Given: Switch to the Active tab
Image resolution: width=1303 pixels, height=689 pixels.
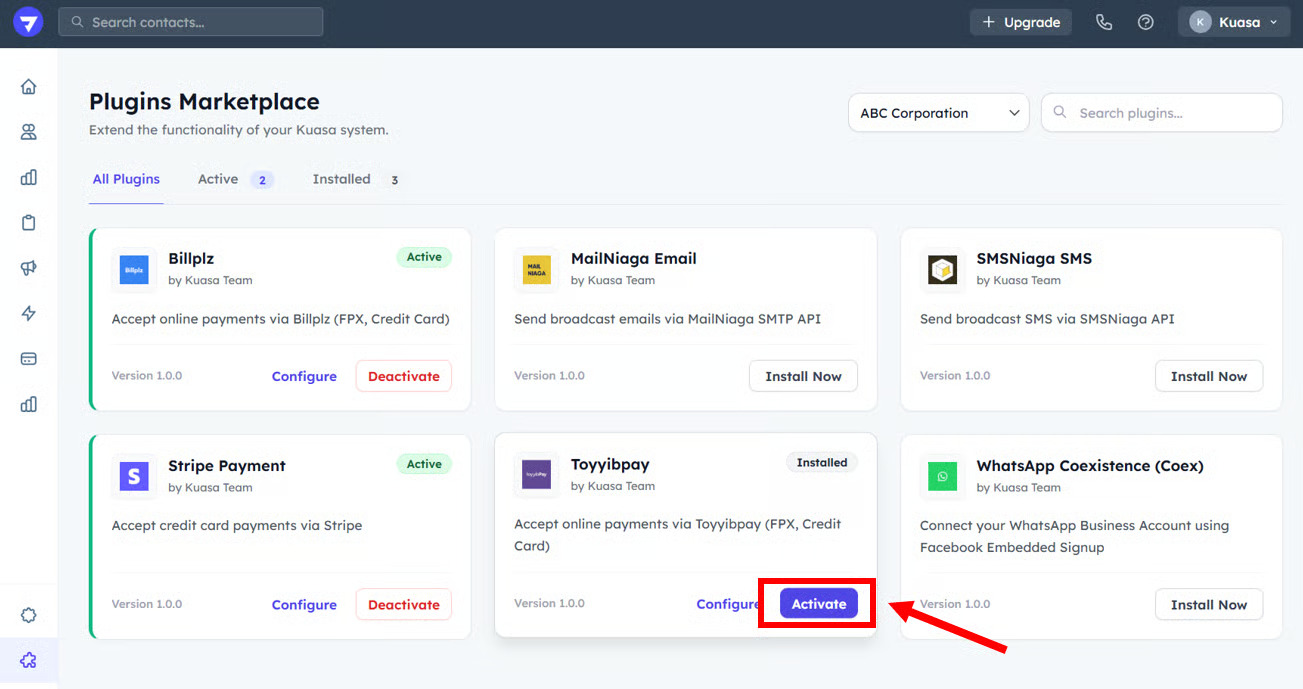Looking at the screenshot, I should click(x=218, y=179).
